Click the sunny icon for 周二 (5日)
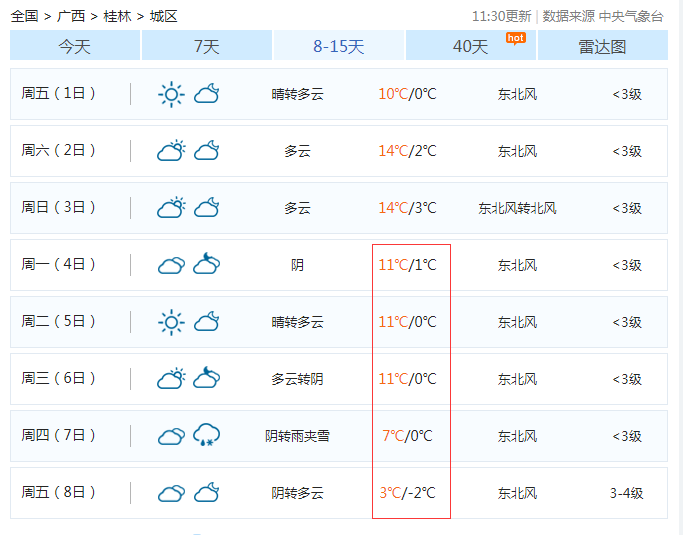The image size is (683, 535). click(172, 322)
